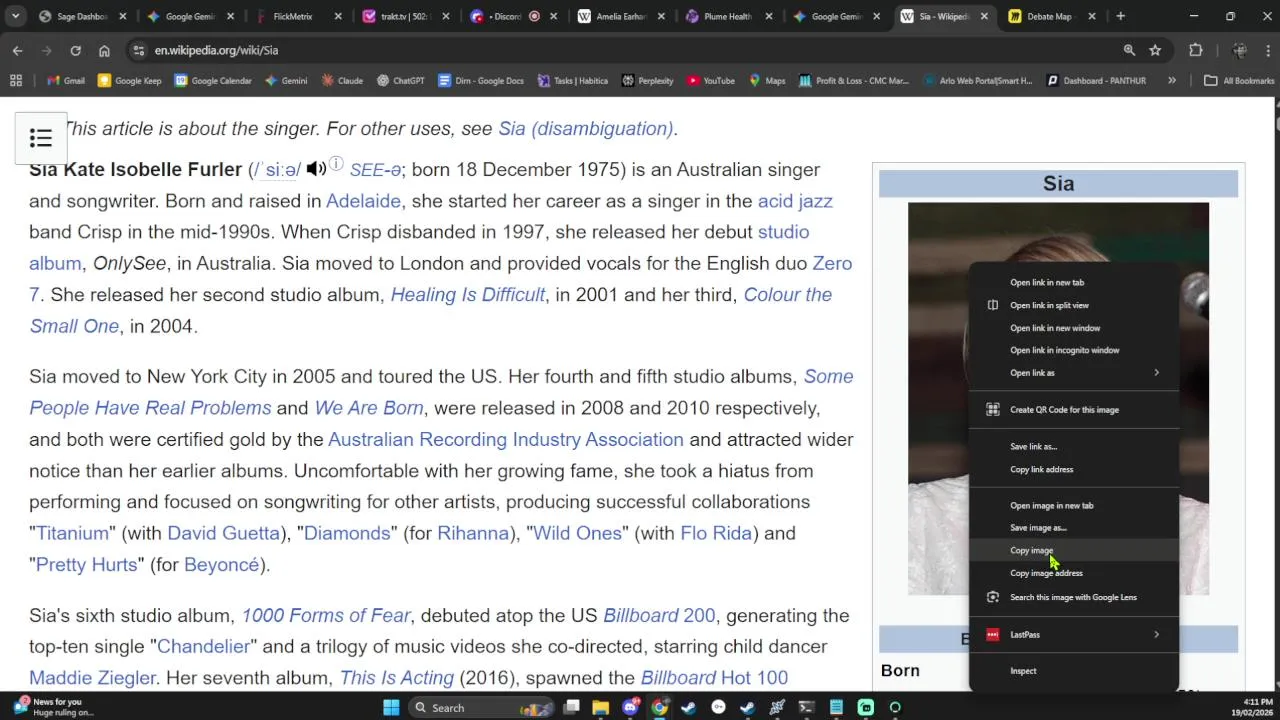This screenshot has width=1280, height=720.
Task: Open the Gmail bookmark
Action: click(66, 81)
